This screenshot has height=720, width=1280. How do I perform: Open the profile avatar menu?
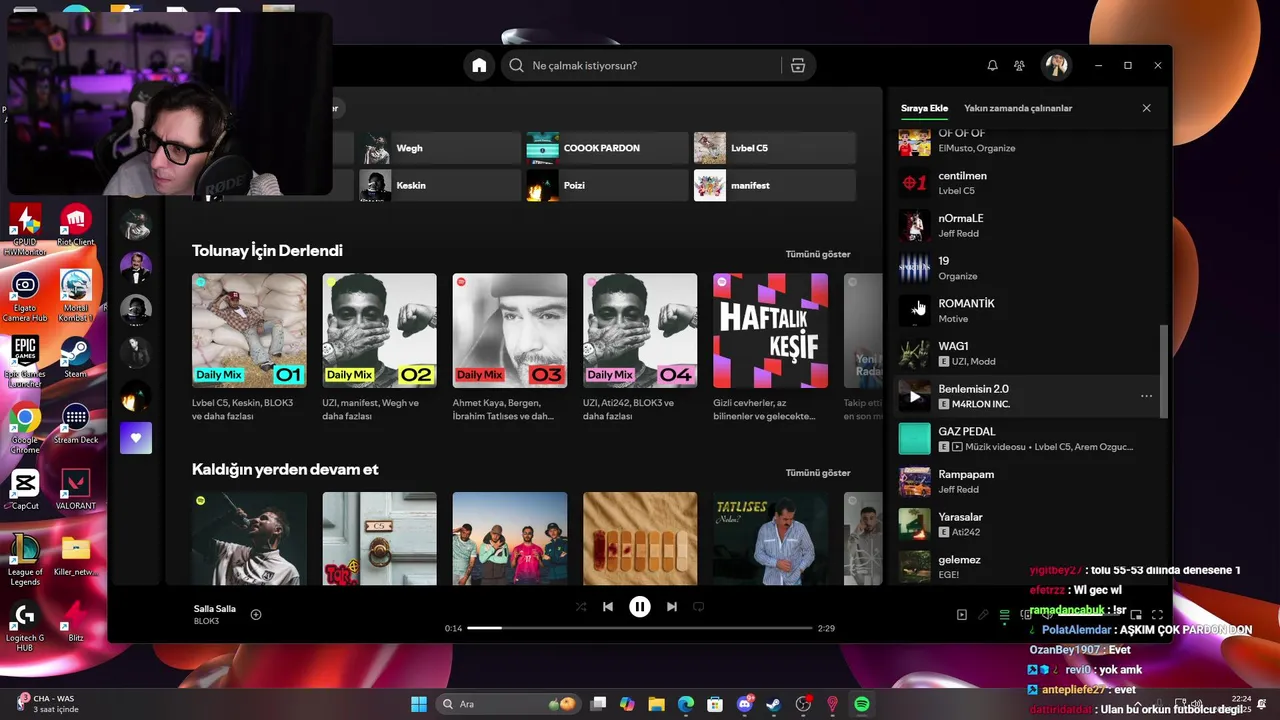(1056, 65)
